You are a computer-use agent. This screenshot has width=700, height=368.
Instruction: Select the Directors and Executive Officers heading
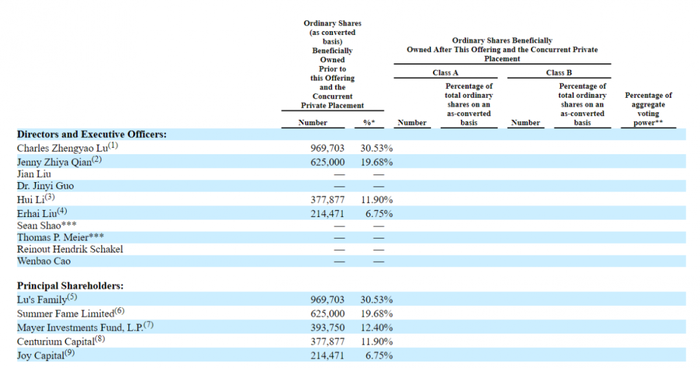tap(92, 134)
